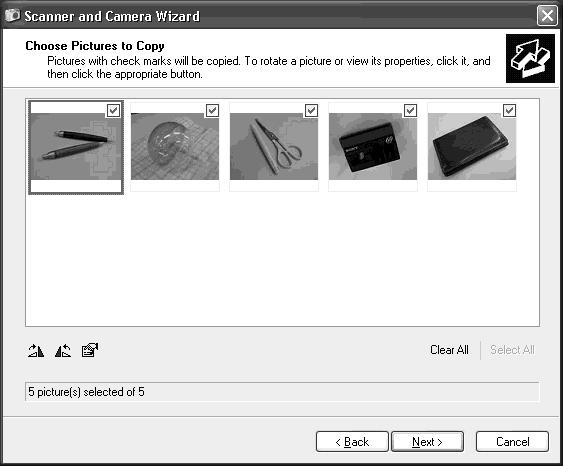Cancel the Scanner and Camera Wizard
This screenshot has width=563, height=466.
(x=512, y=442)
